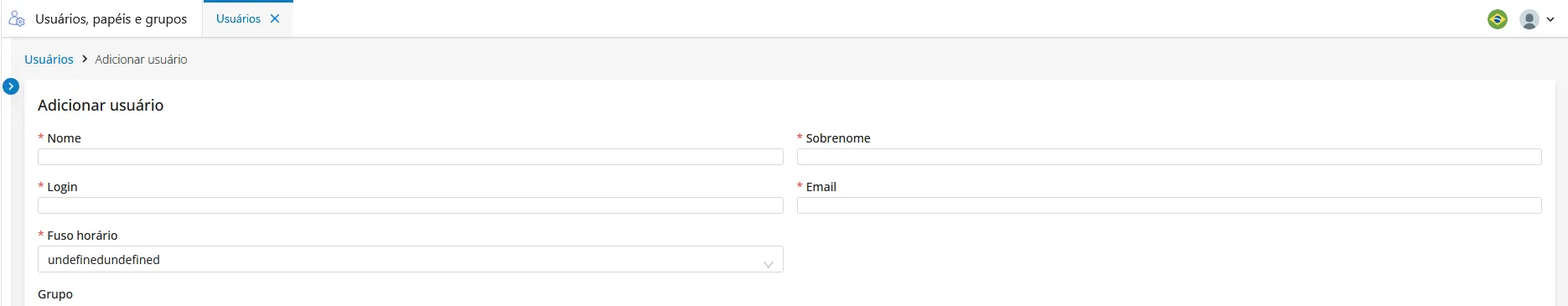Expand the side panel with blue arrow
1568x306 pixels.
11,86
